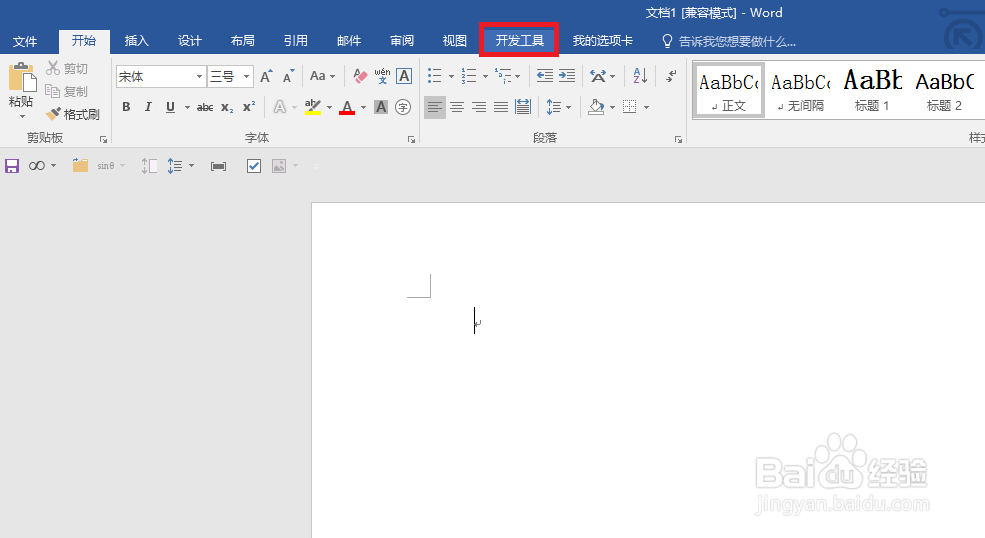Image resolution: width=985 pixels, height=538 pixels.
Task: Click the multilevel list icon
Action: [x=503, y=76]
